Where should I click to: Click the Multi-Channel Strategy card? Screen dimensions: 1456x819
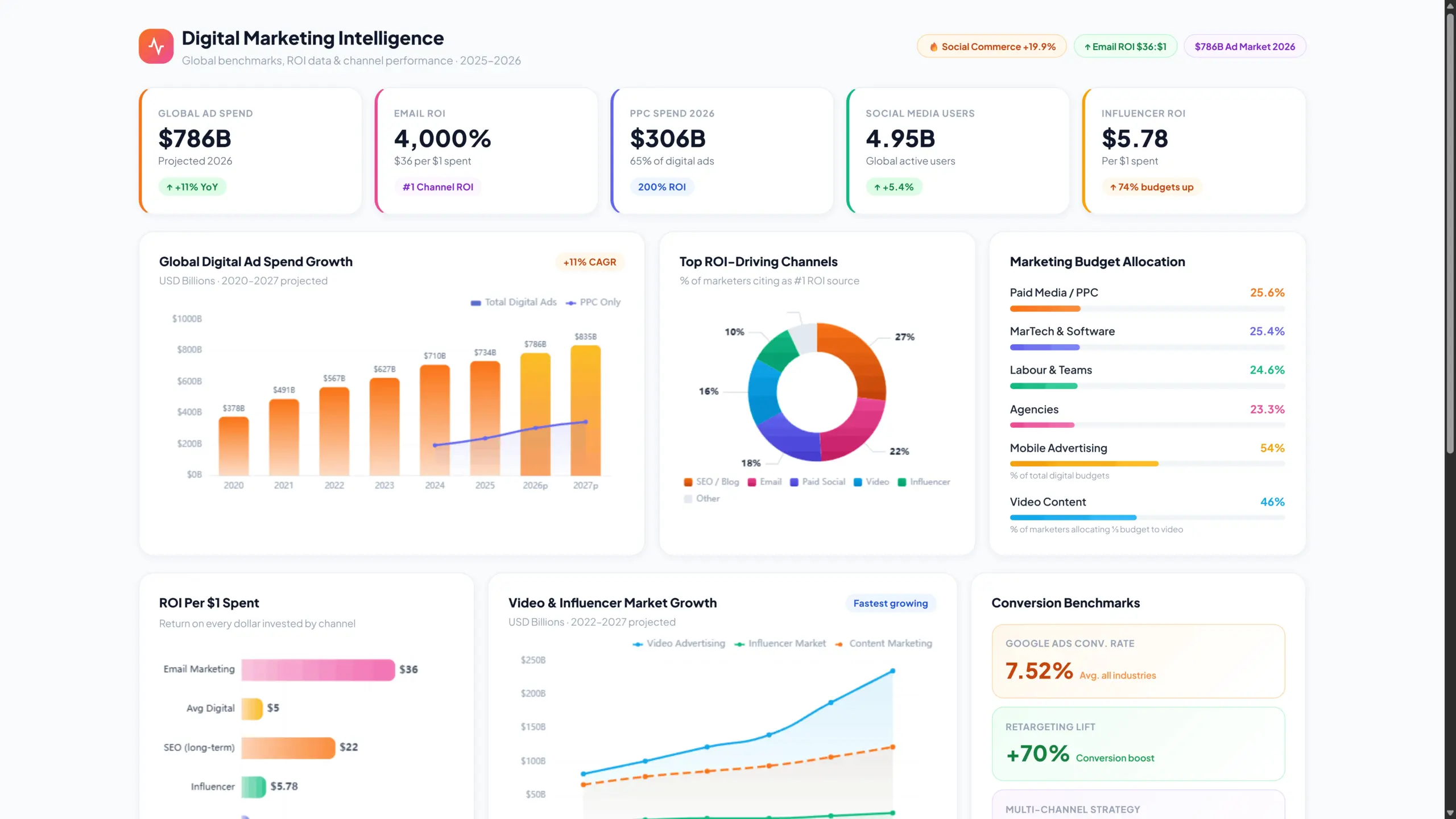pos(1138,804)
